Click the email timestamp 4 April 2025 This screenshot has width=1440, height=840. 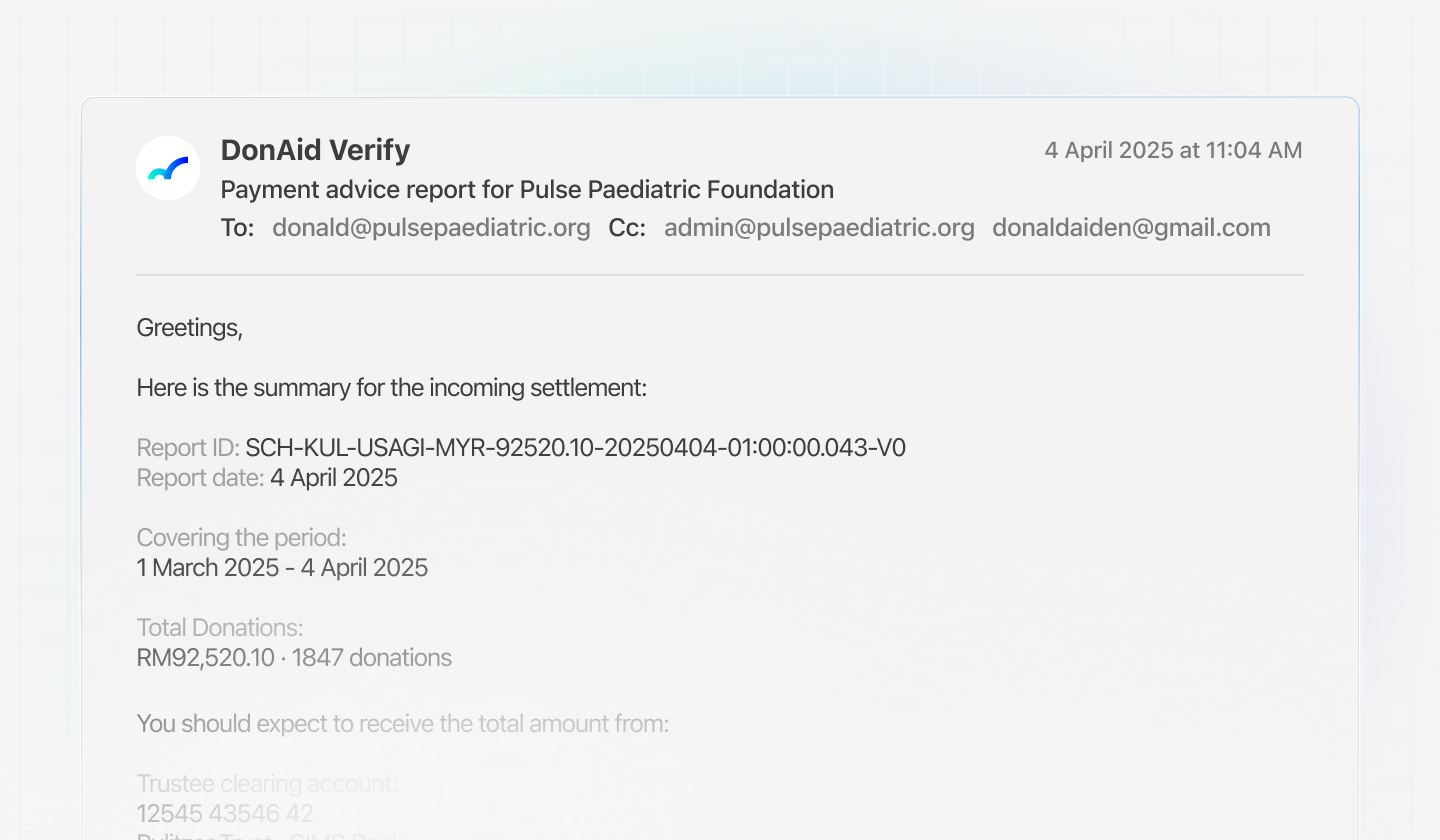tap(1173, 151)
